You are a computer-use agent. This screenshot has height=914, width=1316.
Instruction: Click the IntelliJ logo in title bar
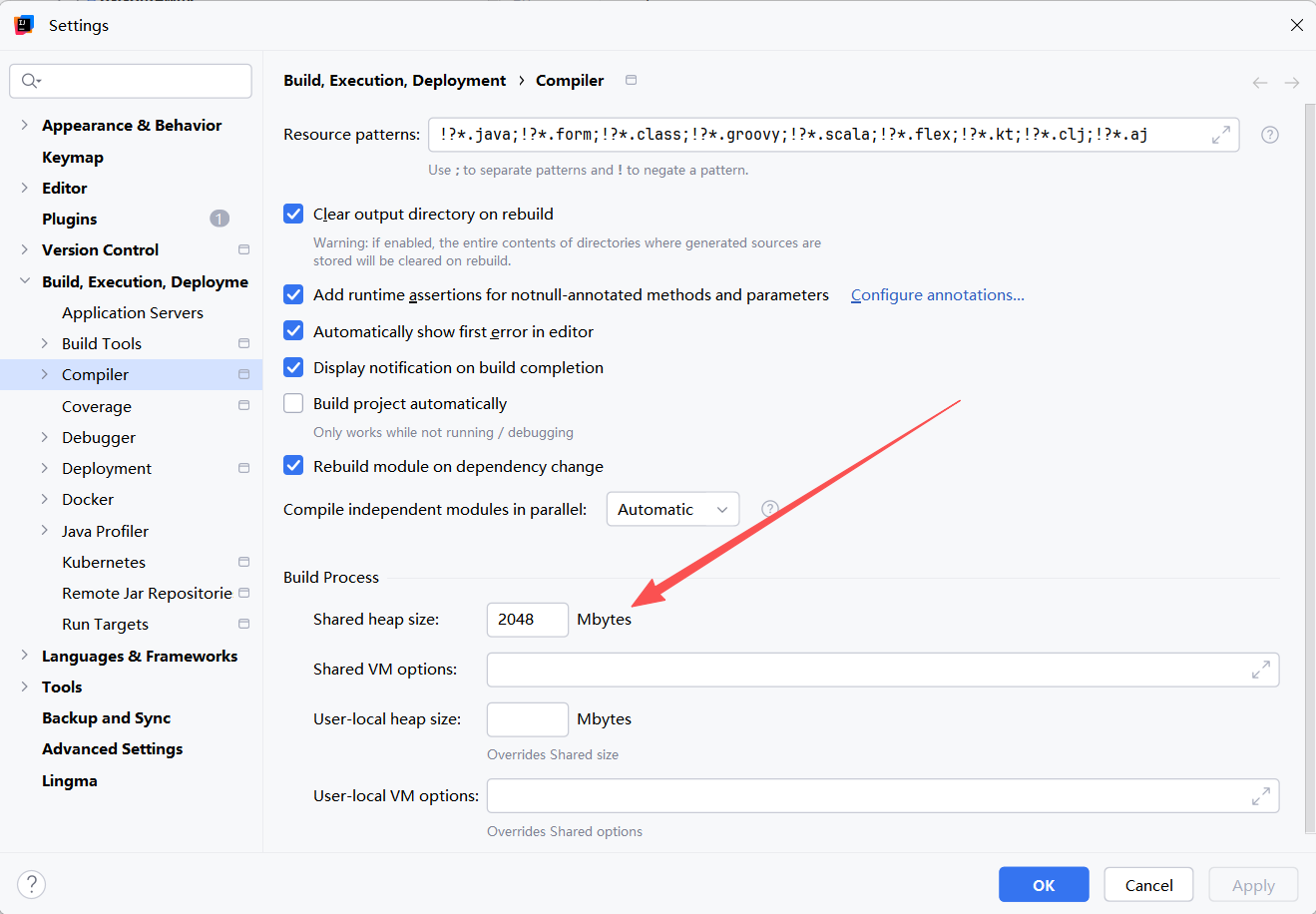click(25, 25)
